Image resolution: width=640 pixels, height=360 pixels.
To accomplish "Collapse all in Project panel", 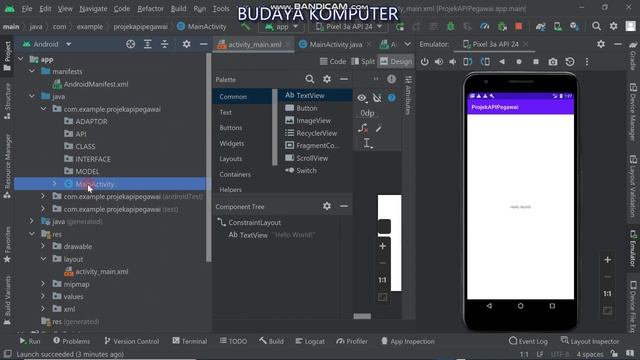I will click(x=164, y=44).
